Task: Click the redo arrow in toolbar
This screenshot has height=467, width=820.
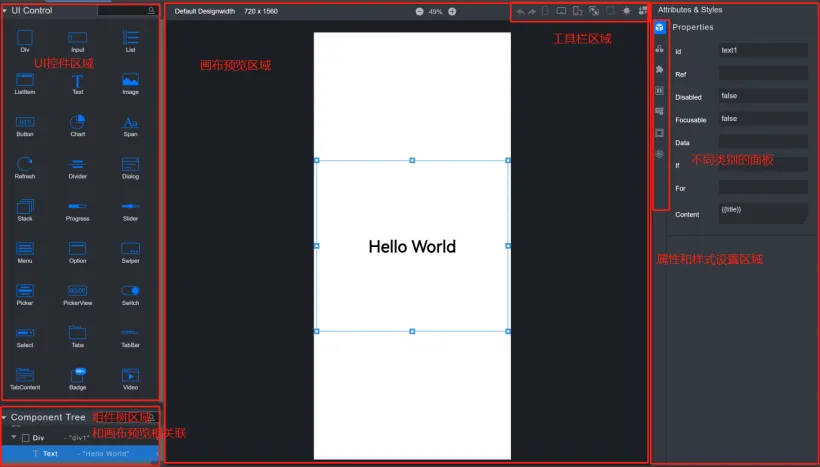Action: [x=532, y=12]
